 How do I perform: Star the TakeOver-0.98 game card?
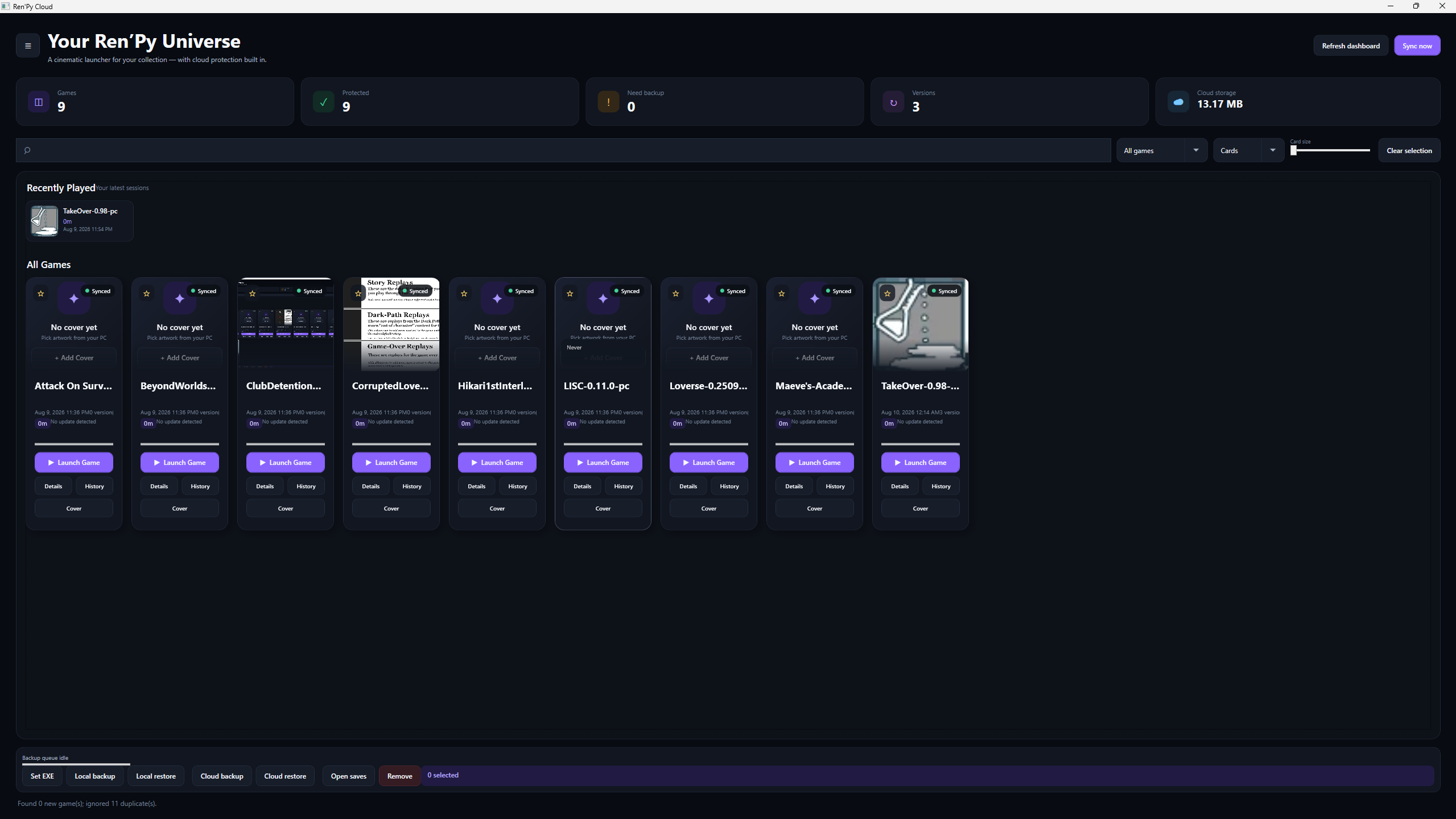888,294
